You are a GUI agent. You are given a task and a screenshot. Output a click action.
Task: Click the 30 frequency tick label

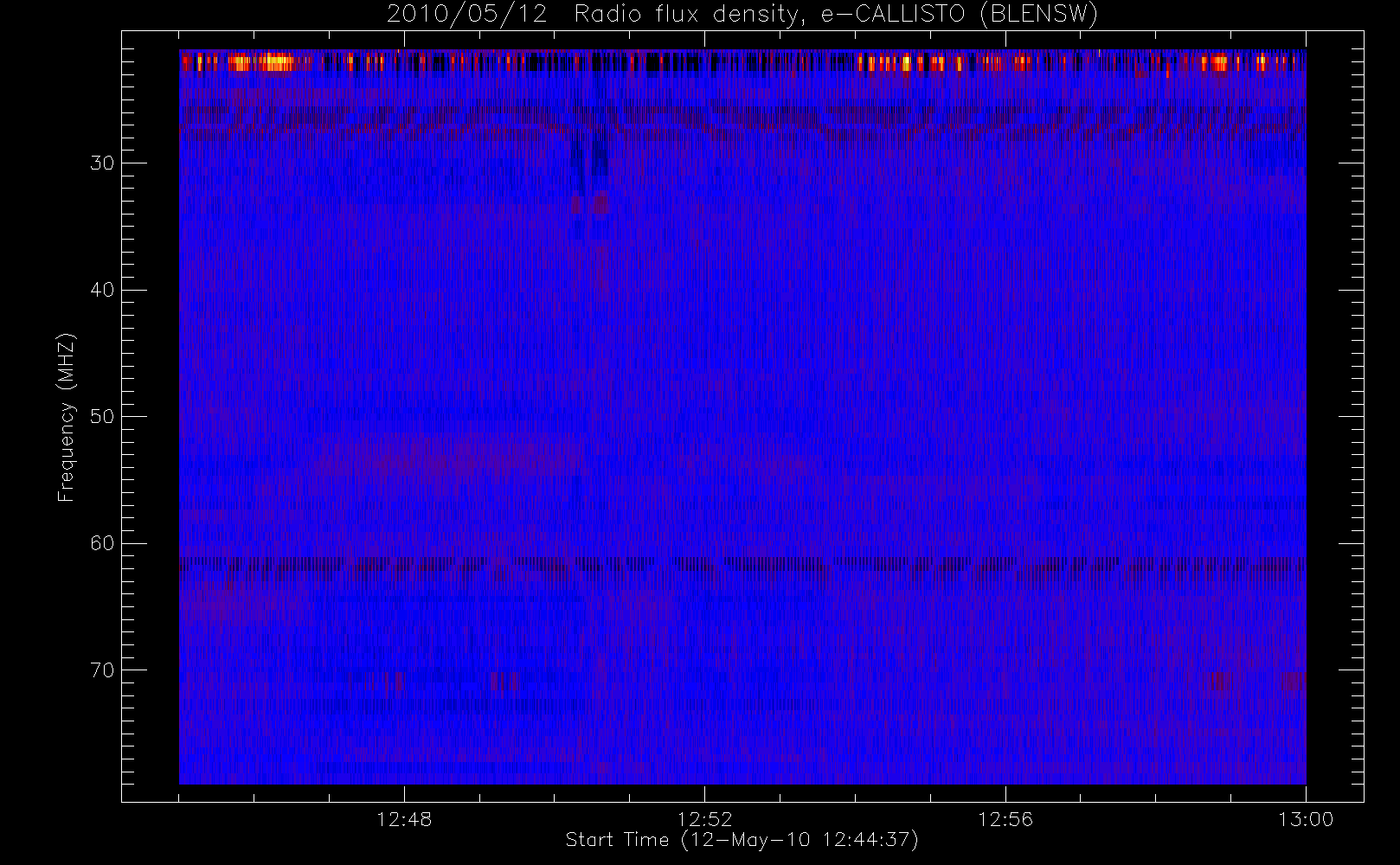point(102,163)
